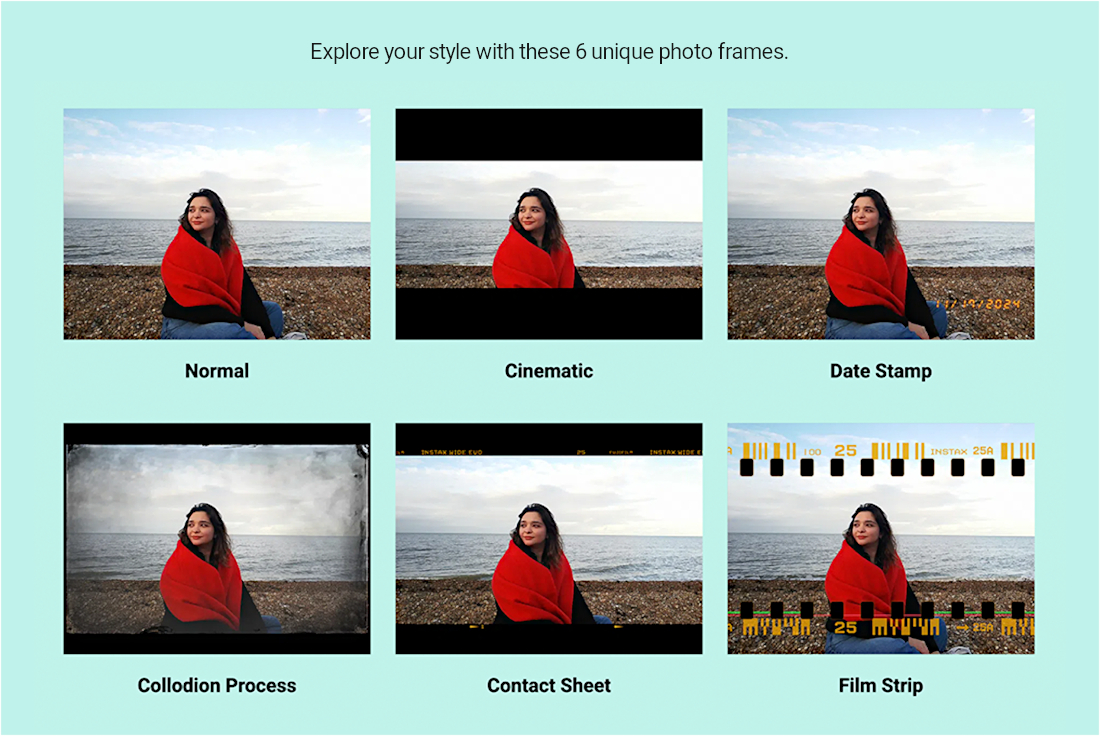Image resolution: width=1100 pixels, height=736 pixels.
Task: Select the Film Strip frame photo
Action: coord(880,539)
